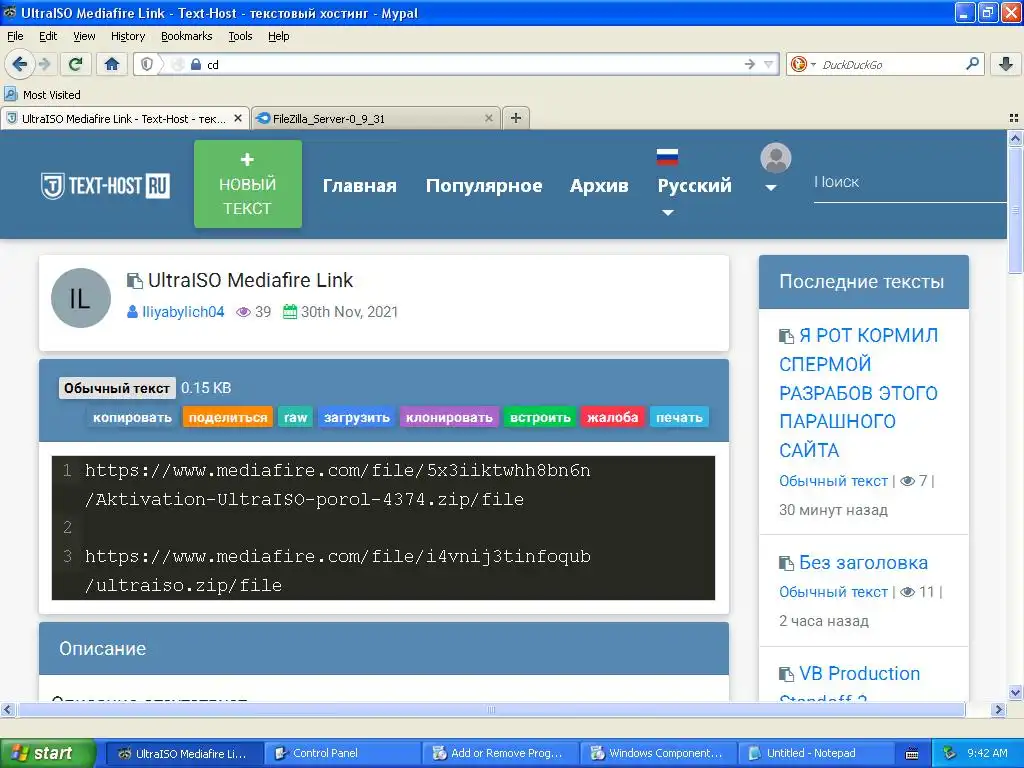Go to the Главная page
The height and width of the screenshot is (768, 1024).
point(360,185)
